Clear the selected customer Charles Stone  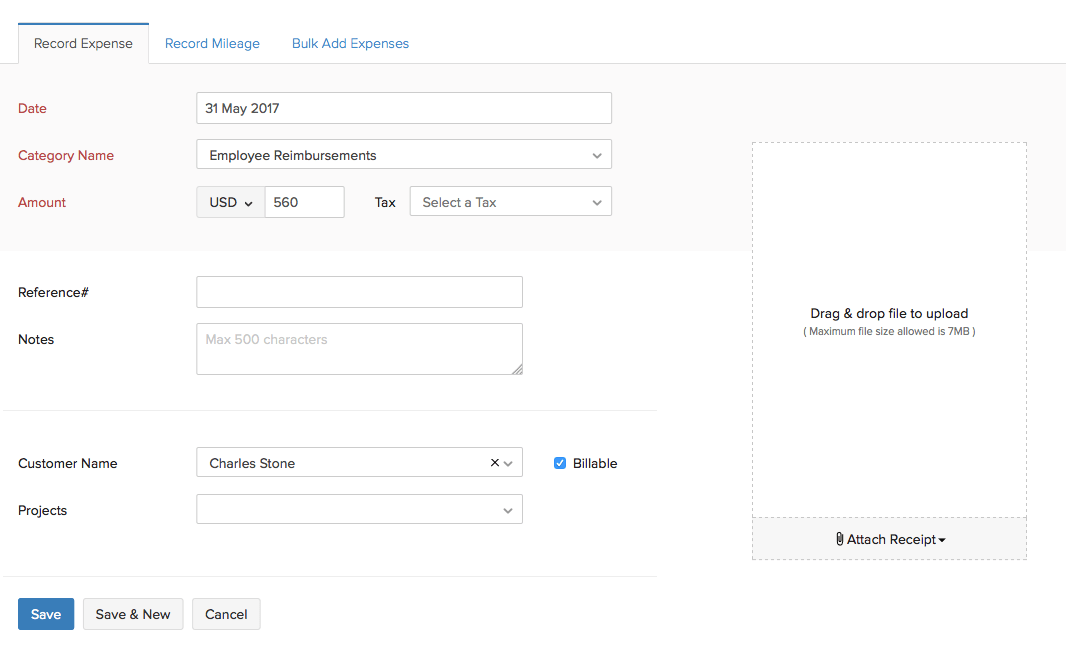coord(494,463)
